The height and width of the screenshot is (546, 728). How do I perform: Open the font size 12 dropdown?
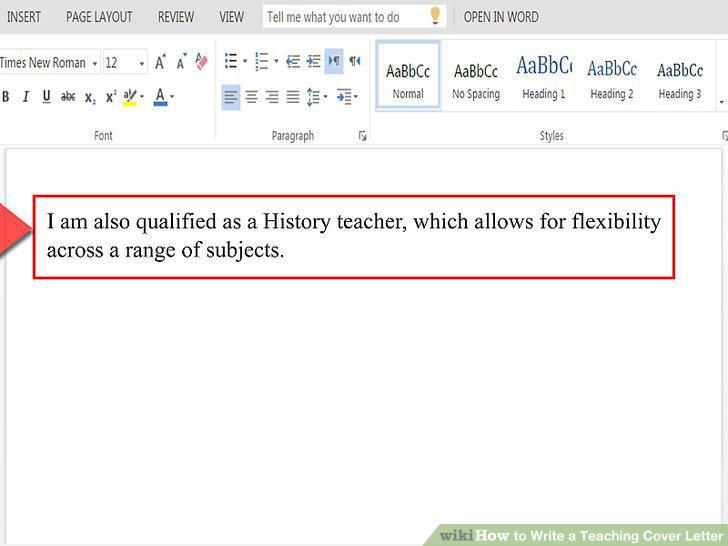click(142, 63)
